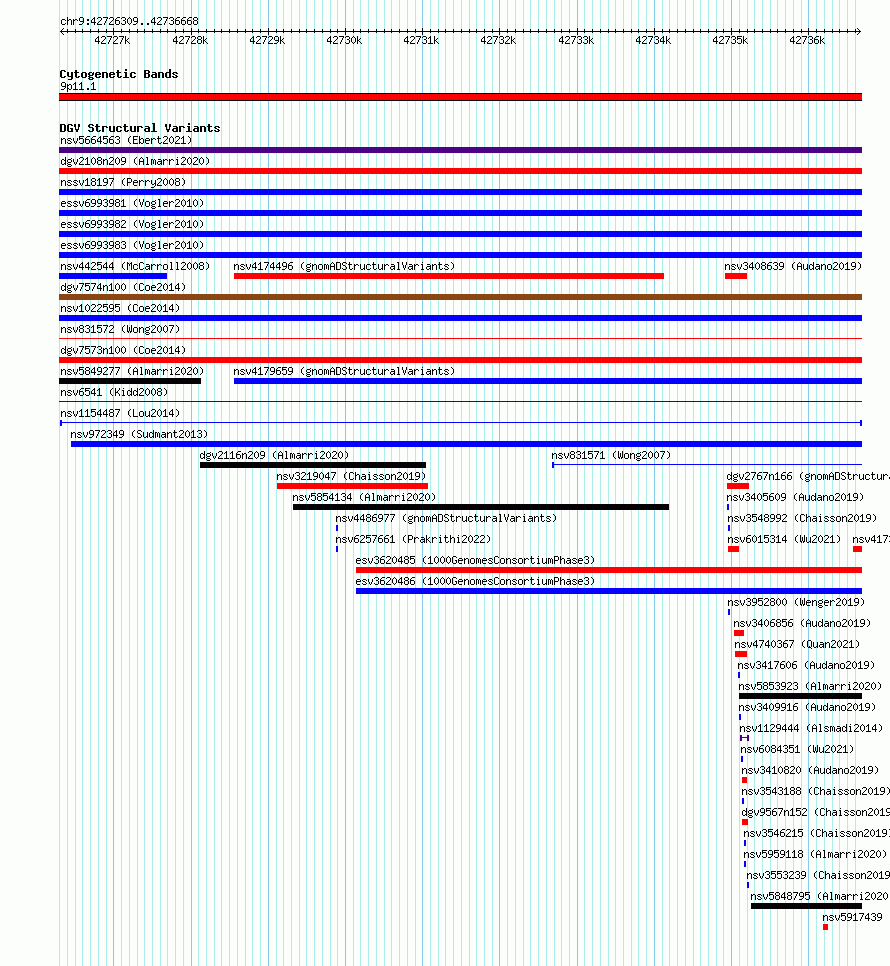Open the nsv442544 (McCarroll2008) label
Viewport: 890px width, 966px height.
pyautogui.click(x=135, y=266)
